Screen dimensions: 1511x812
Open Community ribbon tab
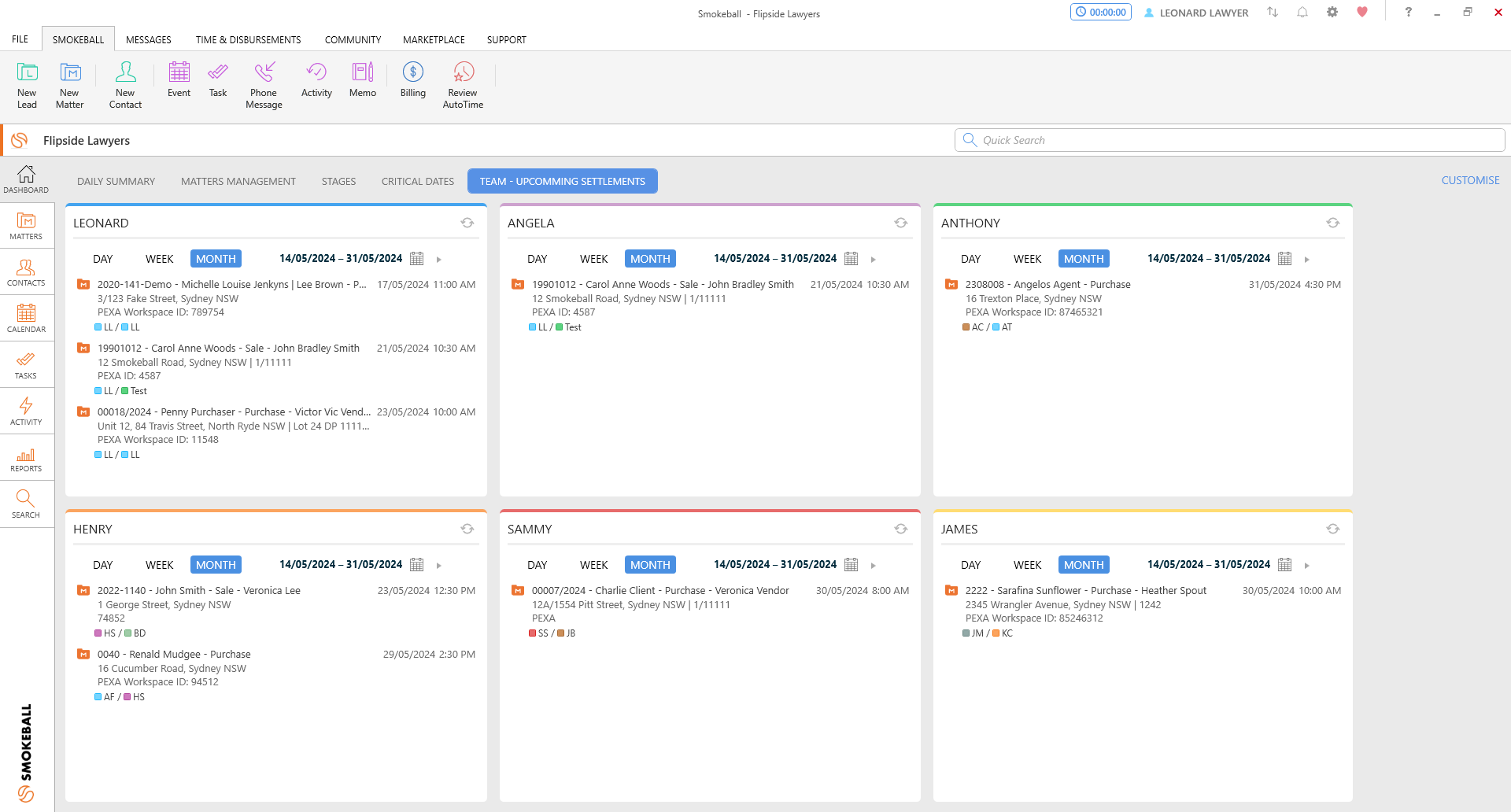(353, 40)
